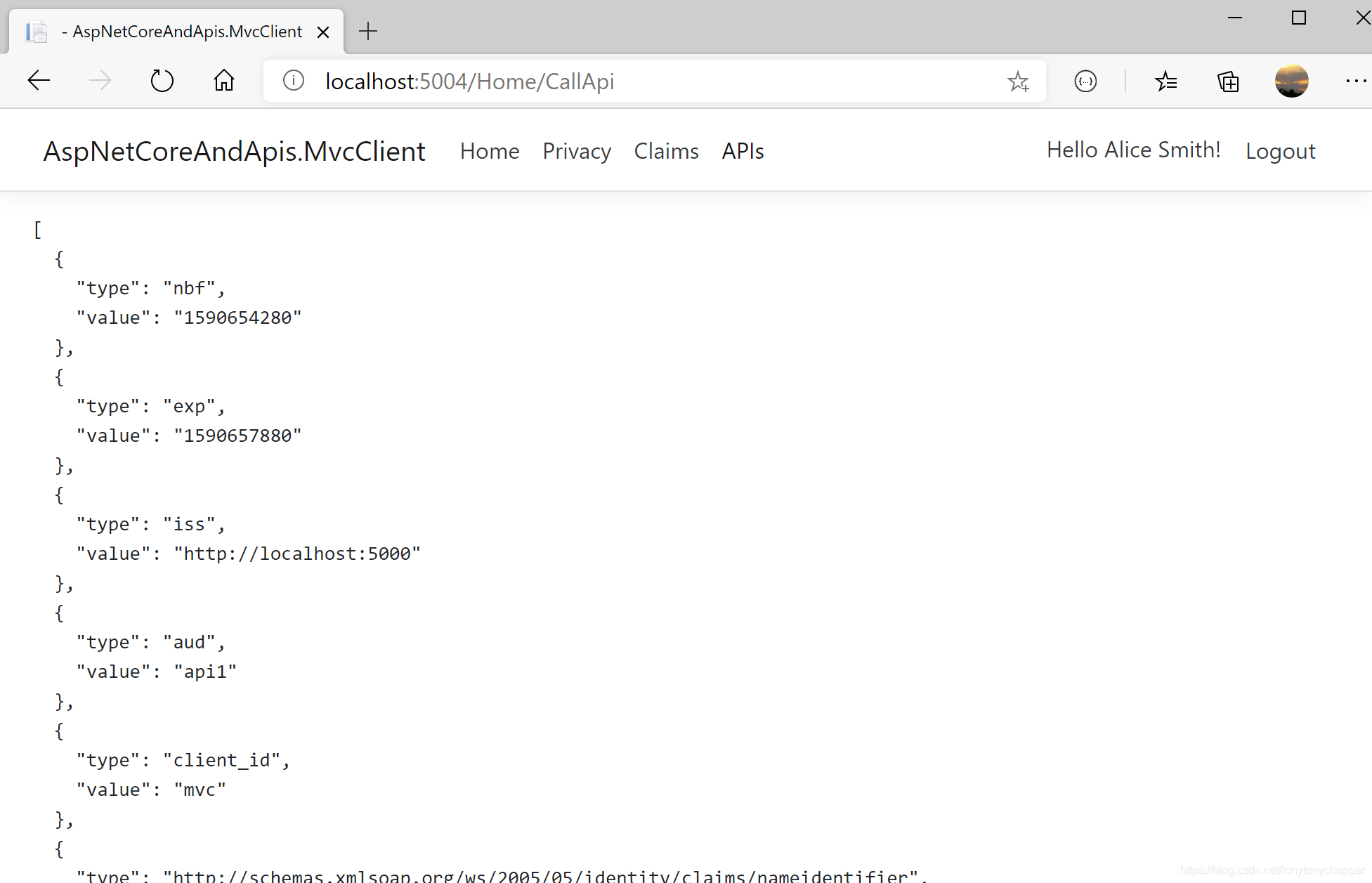Open the Favorites list
The image size is (1372, 883).
1166,81
